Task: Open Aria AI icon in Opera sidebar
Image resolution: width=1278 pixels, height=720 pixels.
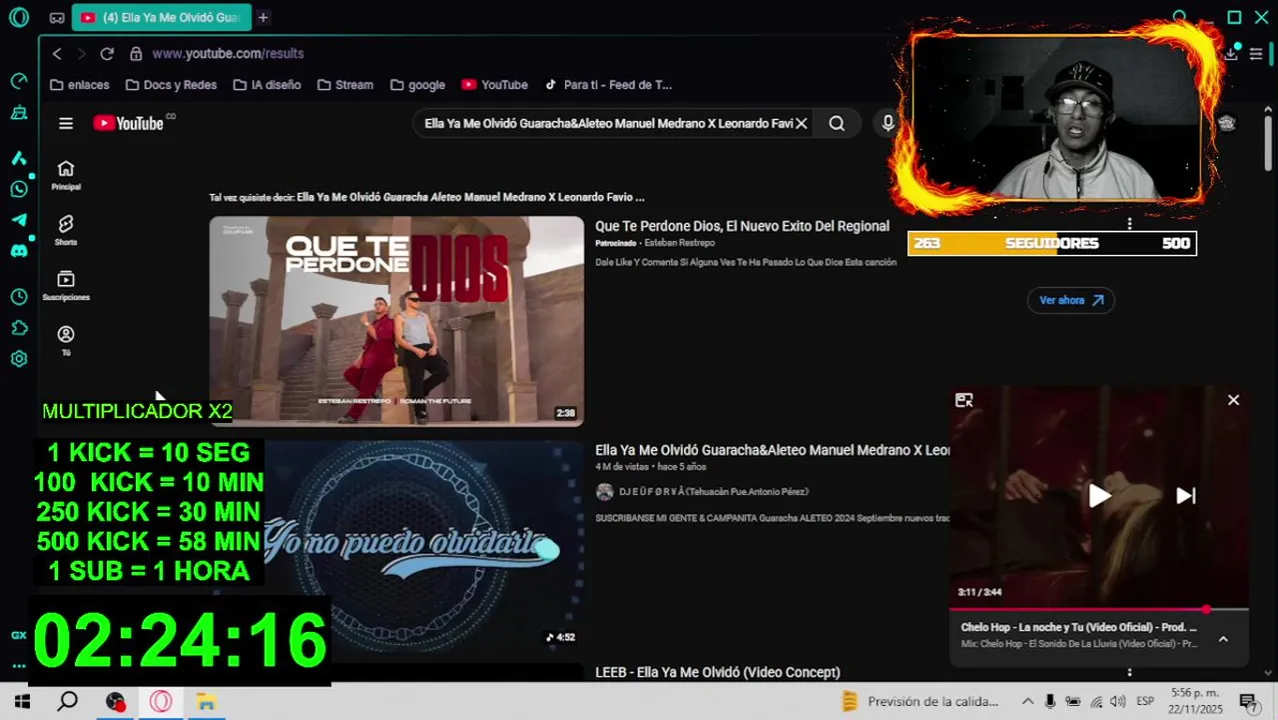Action: pos(19,158)
